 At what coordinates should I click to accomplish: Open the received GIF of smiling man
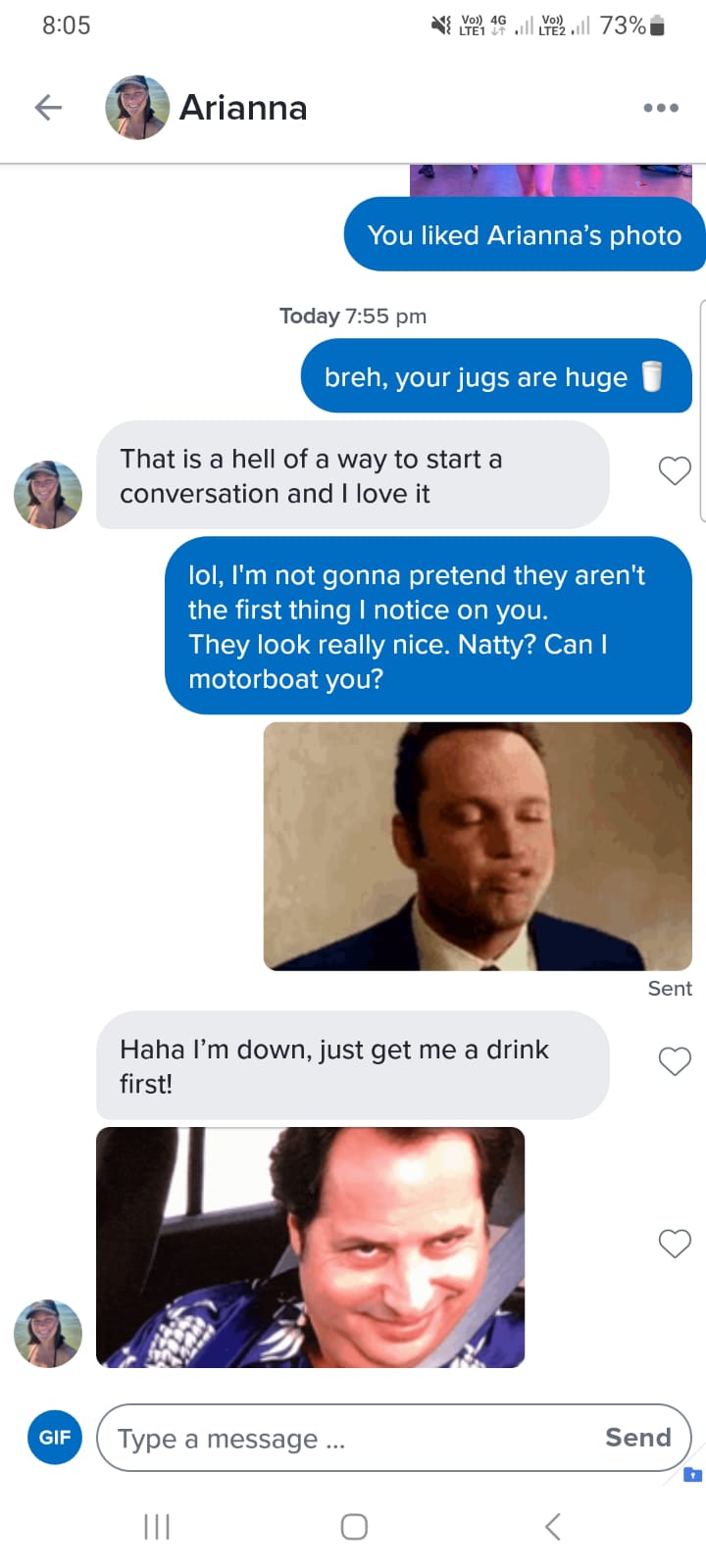tap(311, 1248)
